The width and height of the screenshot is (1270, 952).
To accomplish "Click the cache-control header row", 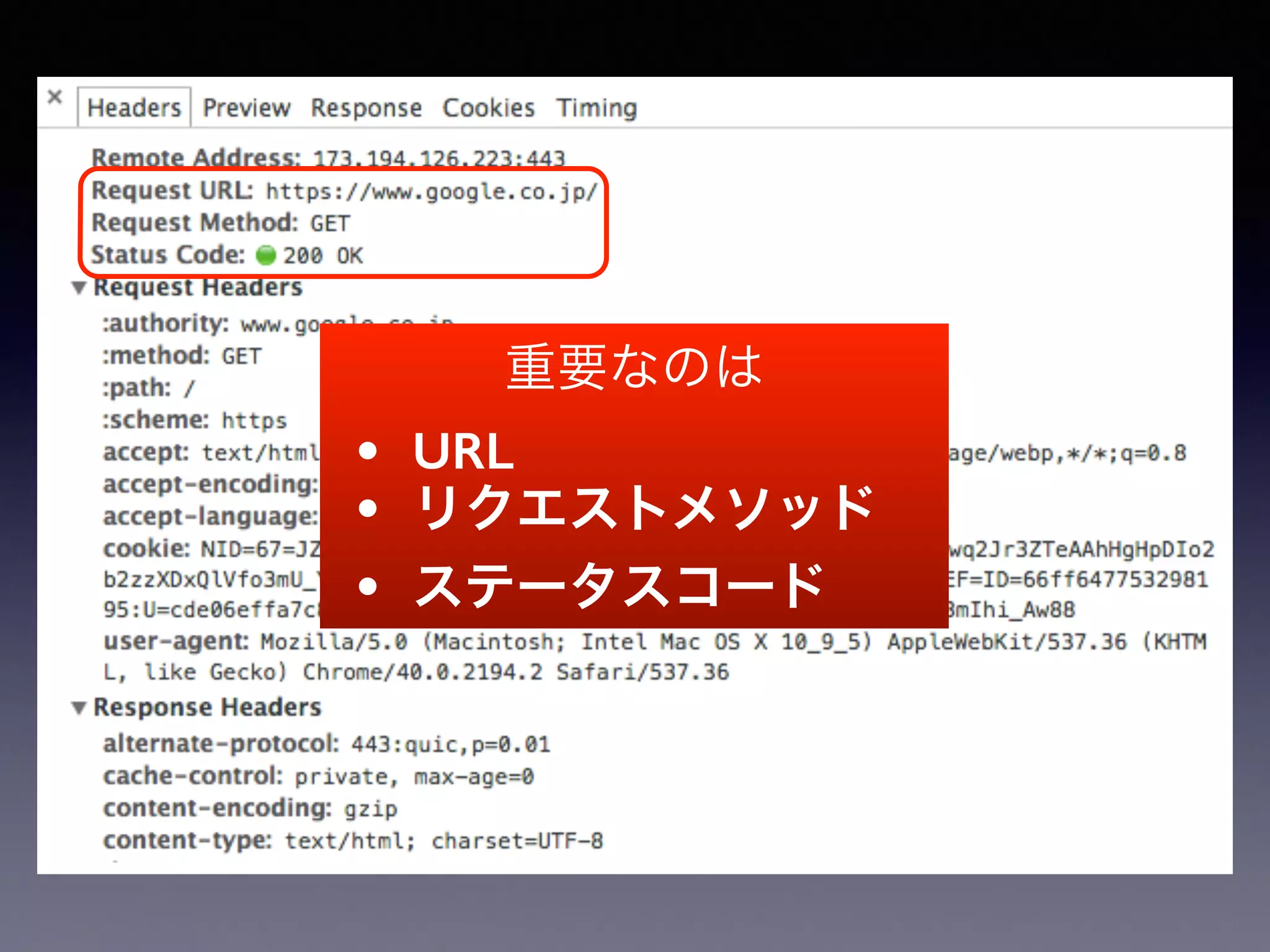I will [318, 776].
